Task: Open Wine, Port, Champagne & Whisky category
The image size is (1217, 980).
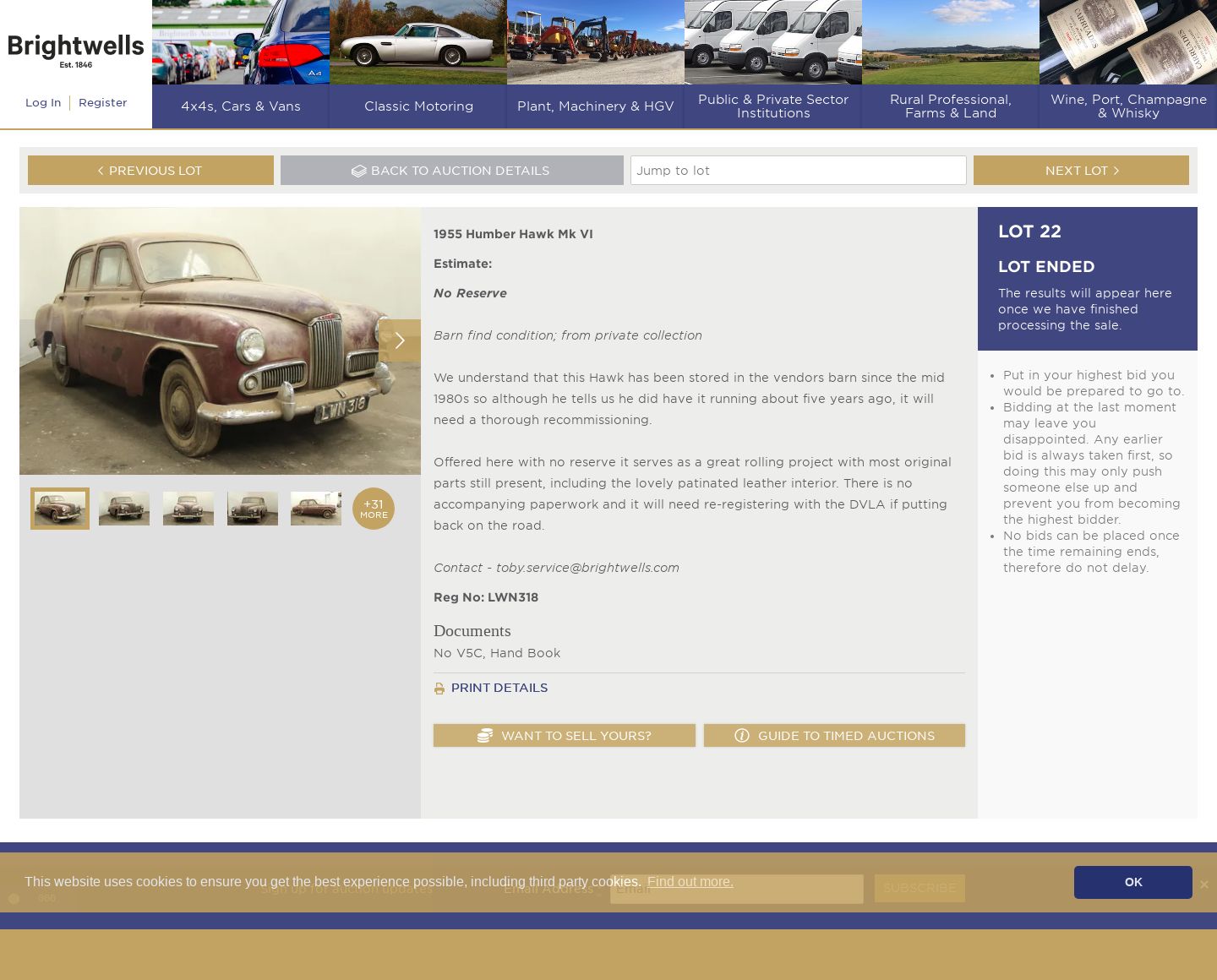Action: (x=1128, y=106)
